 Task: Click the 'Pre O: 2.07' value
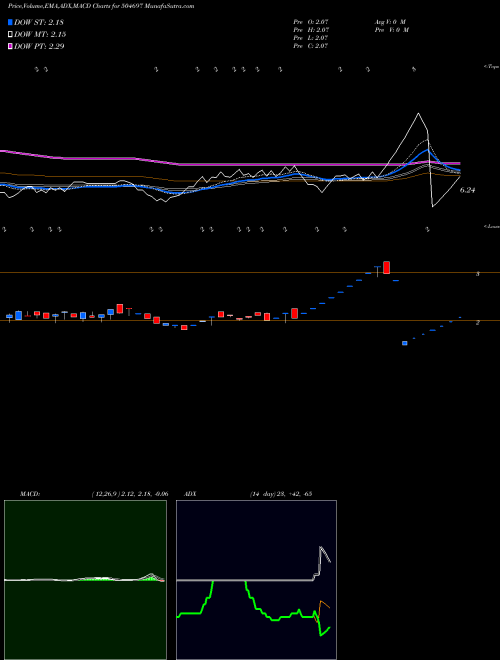coord(311,22)
